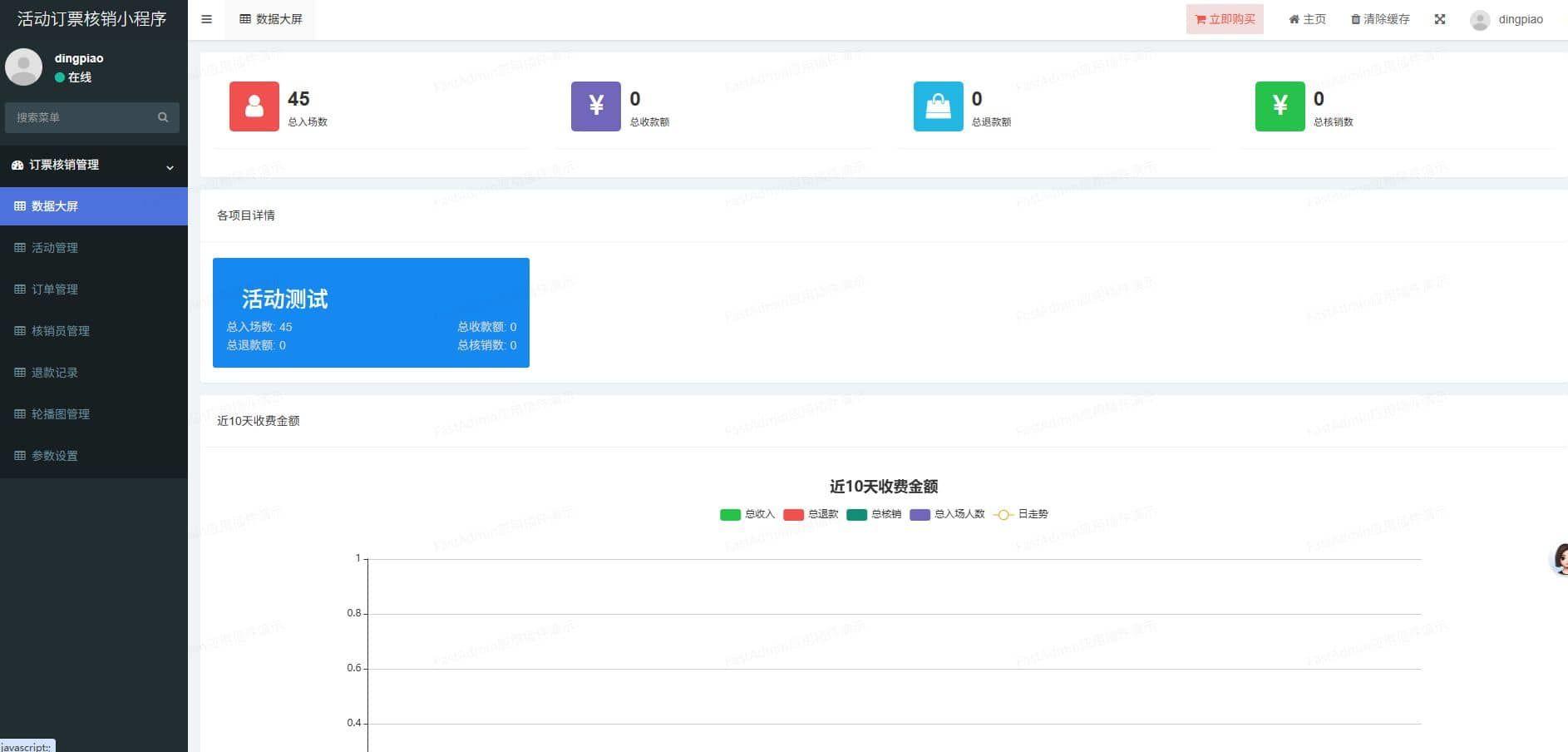
Task: Click the 总入场人数 purple legend swatch
Action: 920,514
